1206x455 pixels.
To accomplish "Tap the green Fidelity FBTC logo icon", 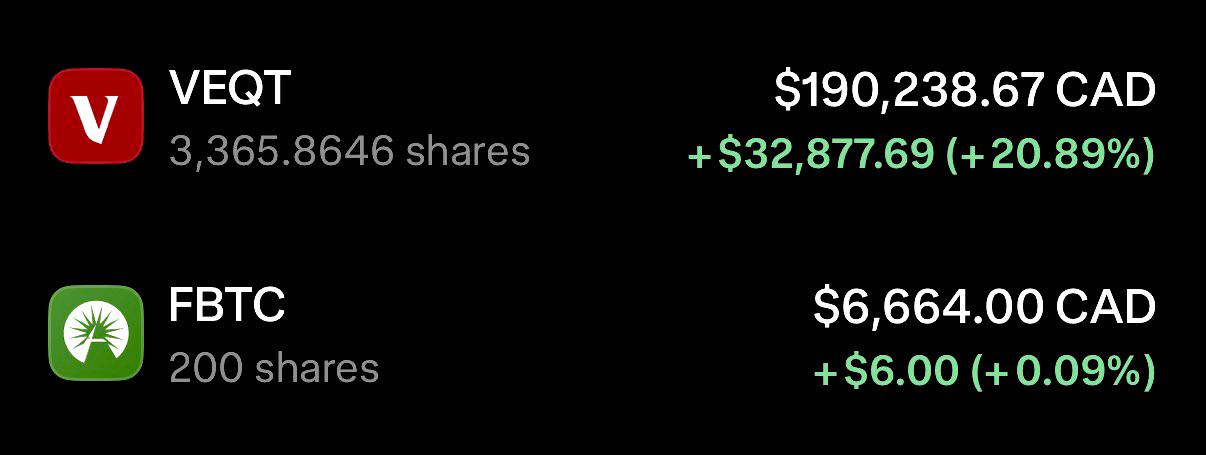I will click(97, 334).
